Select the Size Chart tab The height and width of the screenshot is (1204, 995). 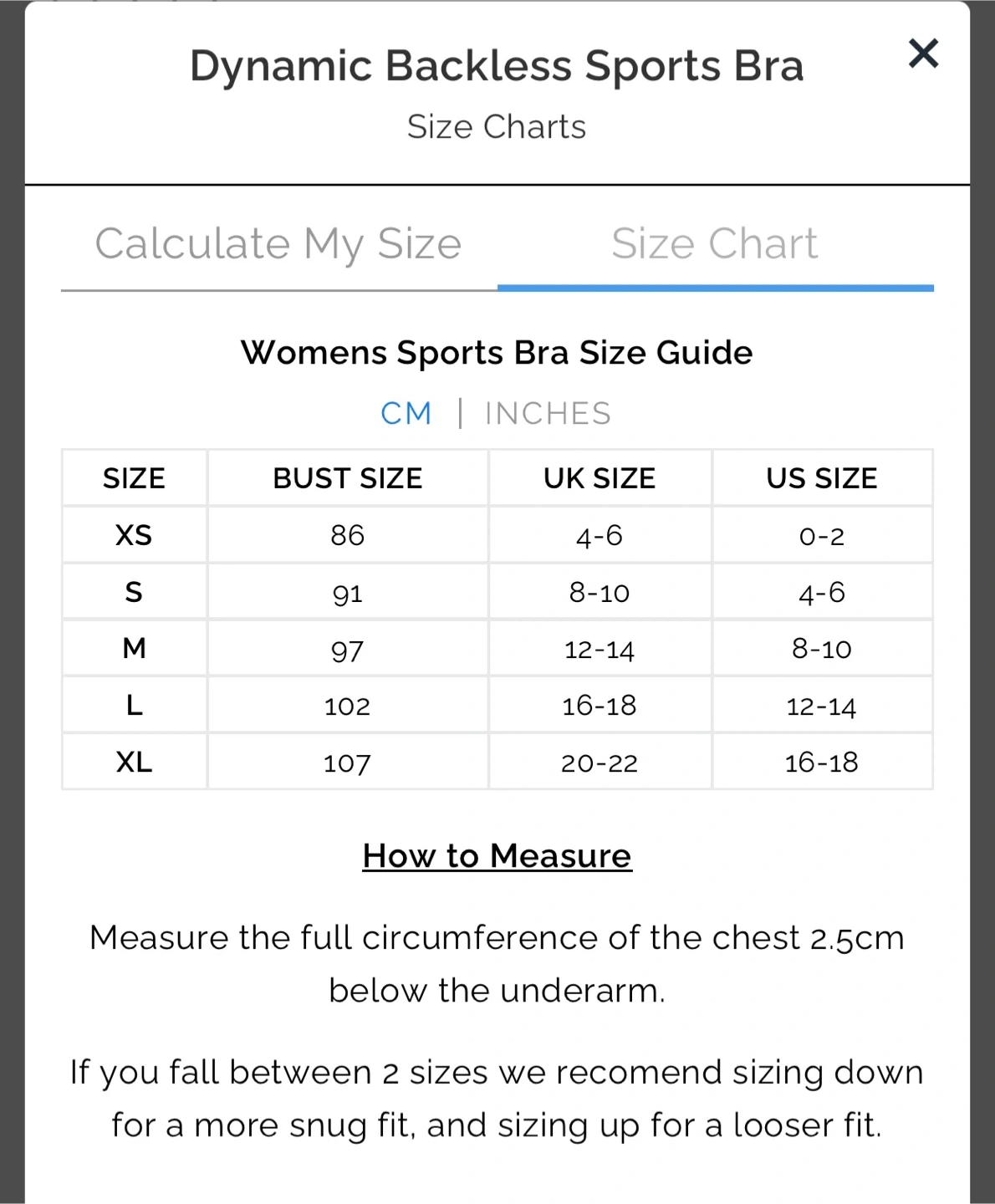714,244
